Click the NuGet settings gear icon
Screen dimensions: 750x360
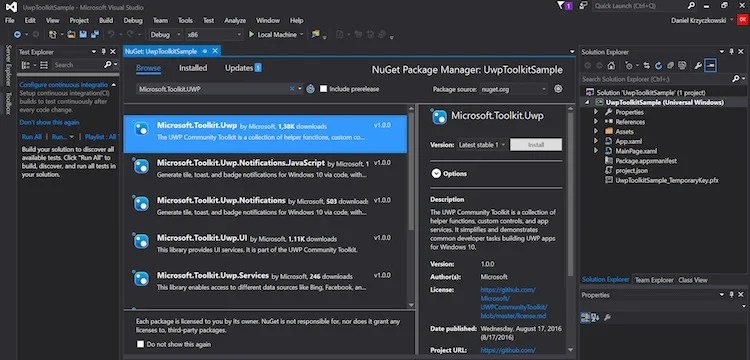click(558, 89)
